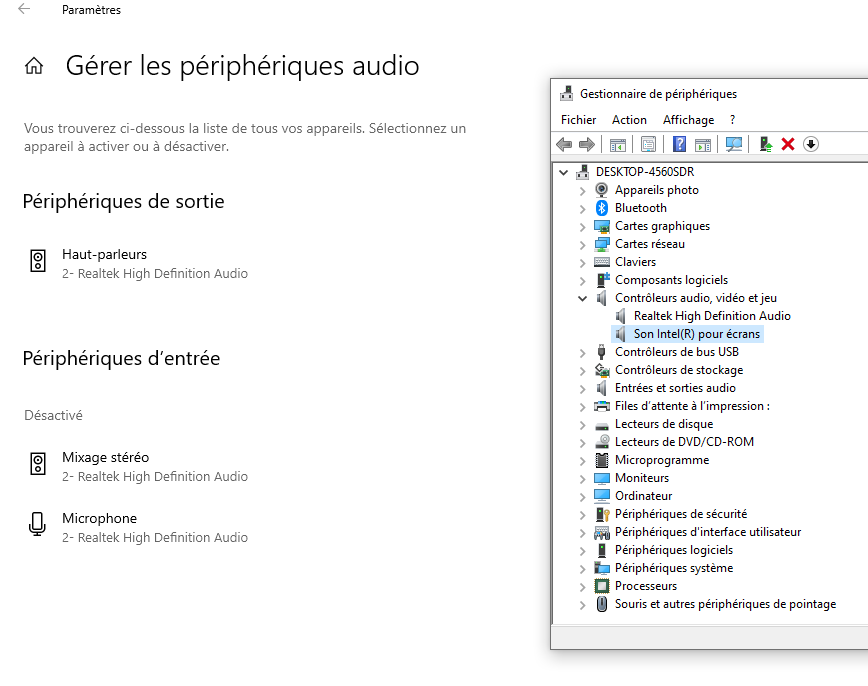Click the disable device down-arrow icon
This screenshot has width=868, height=686.
(x=811, y=145)
